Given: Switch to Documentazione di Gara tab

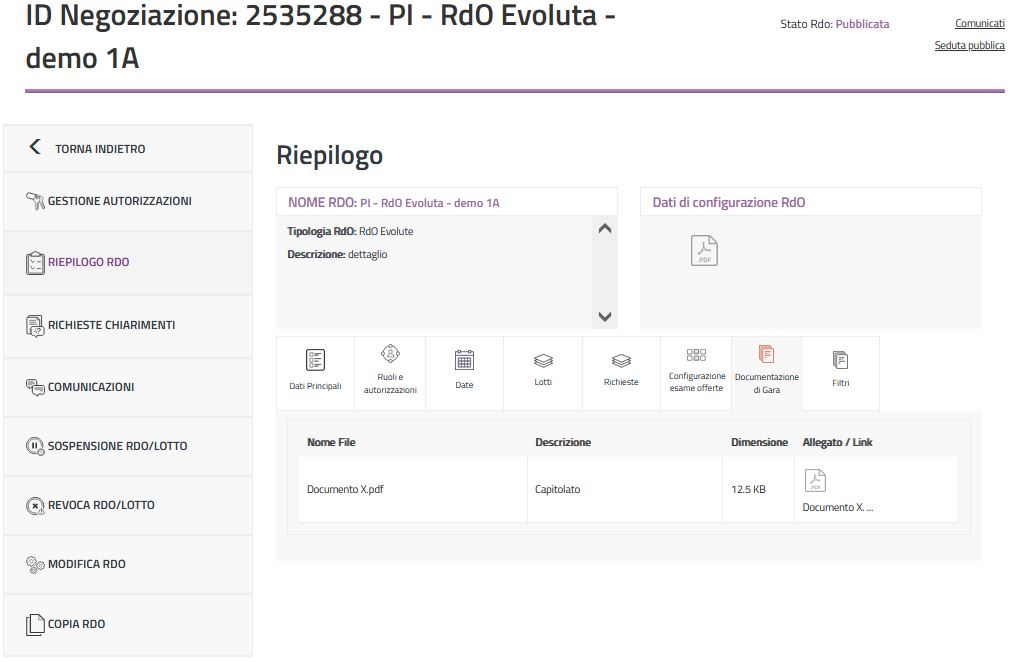Looking at the screenshot, I should (x=767, y=371).
